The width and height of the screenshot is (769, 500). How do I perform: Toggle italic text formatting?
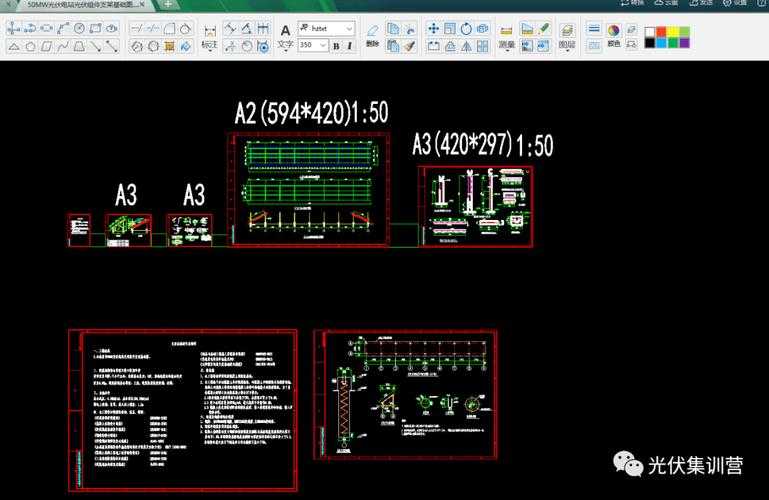coord(349,45)
